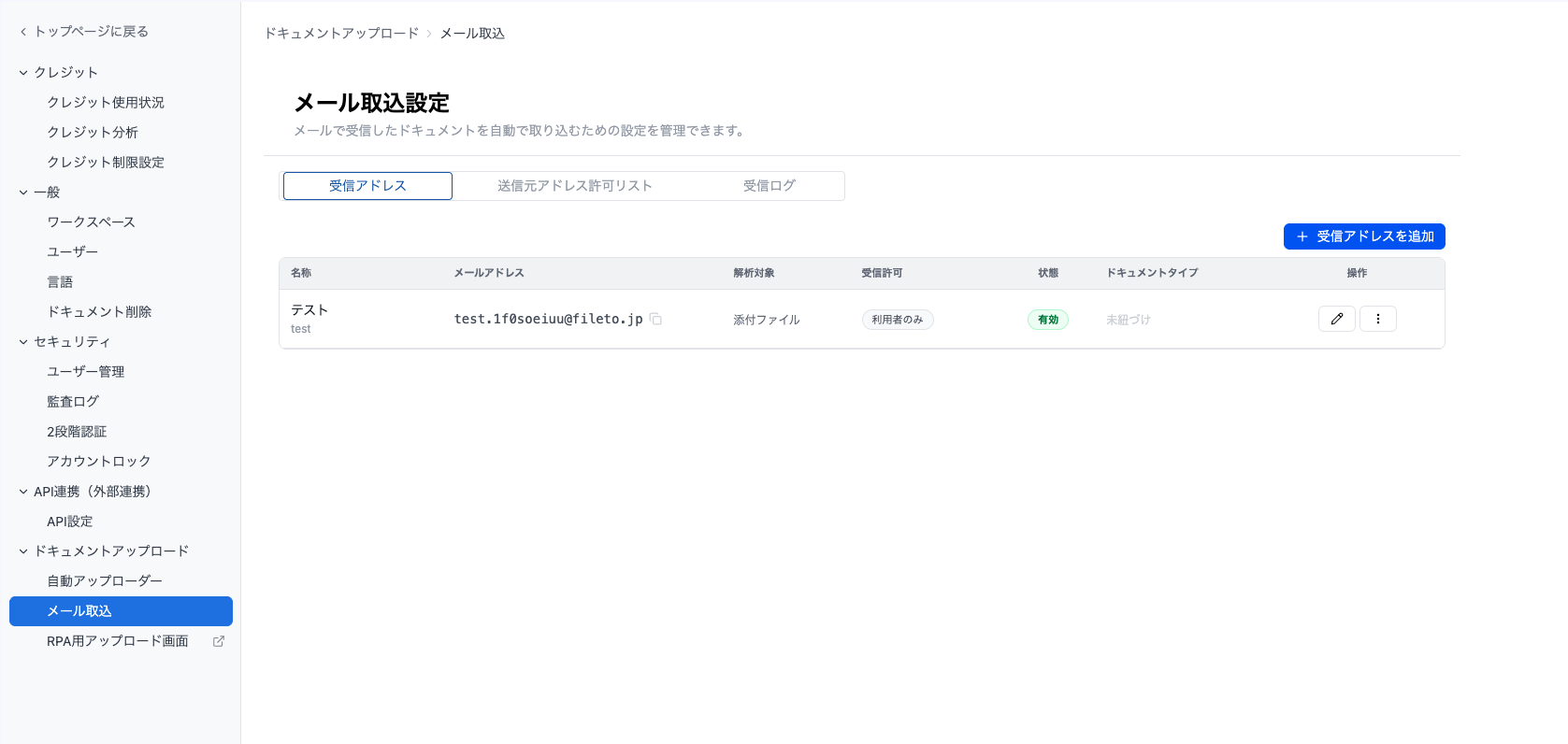Open クレジット制限設定 page
This screenshot has width=1568, height=744.
pos(106,163)
